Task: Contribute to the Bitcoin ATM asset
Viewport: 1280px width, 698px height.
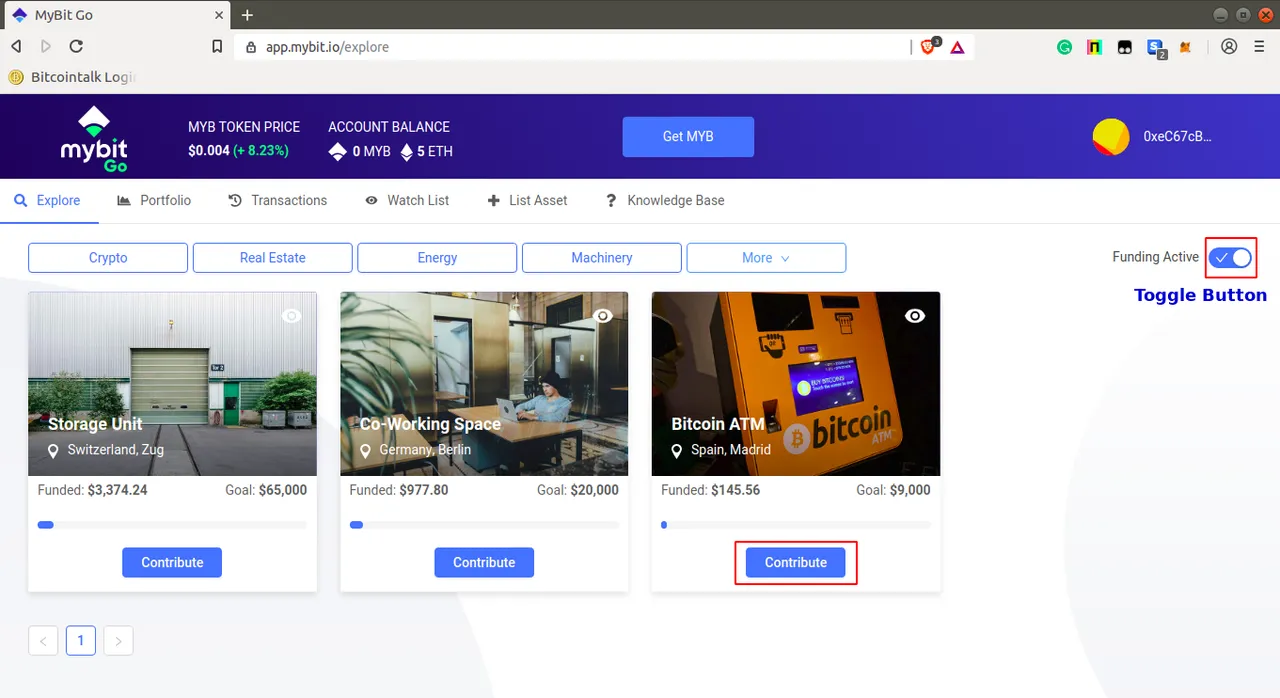Action: [x=796, y=563]
